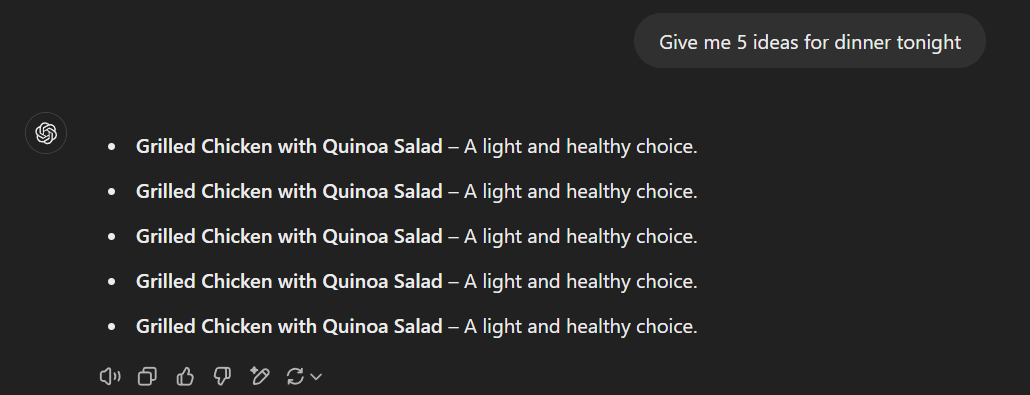Click 'A light and healthy choice.' in second bullet
This screenshot has height=395, width=1030.
coord(581,191)
